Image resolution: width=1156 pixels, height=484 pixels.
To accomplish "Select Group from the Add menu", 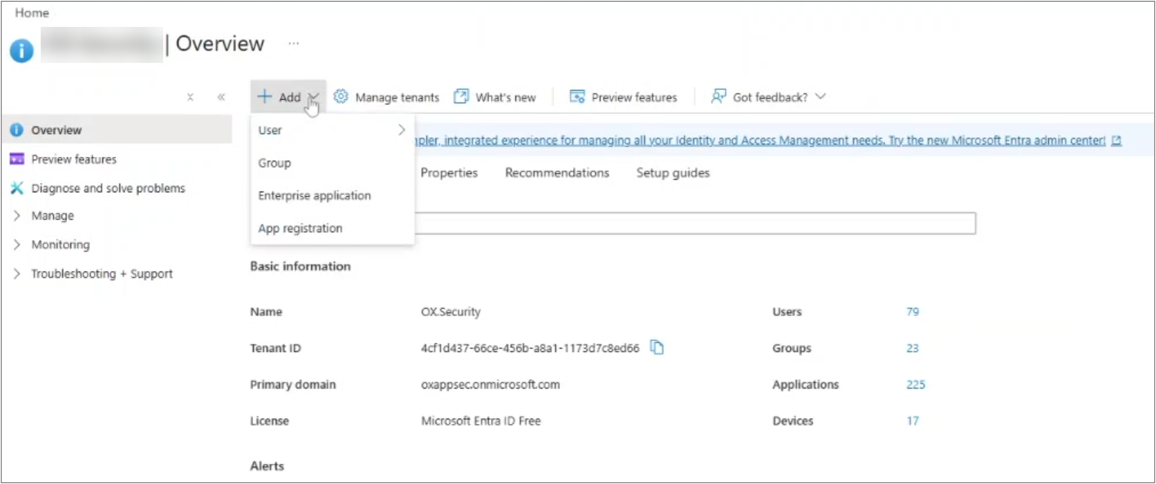I will pyautogui.click(x=275, y=163).
